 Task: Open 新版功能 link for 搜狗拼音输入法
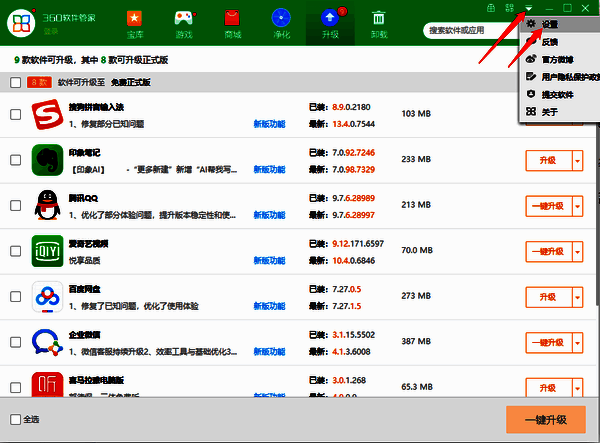point(269,124)
